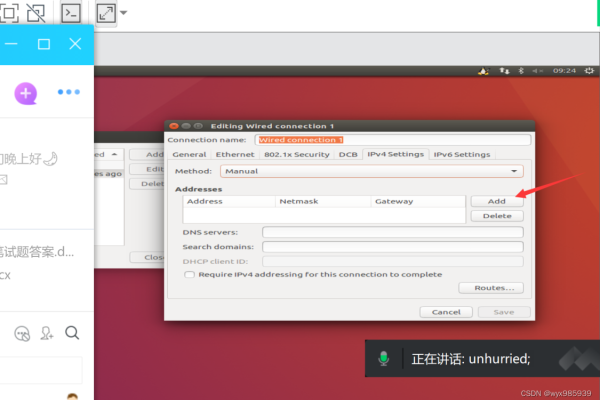The height and width of the screenshot is (400, 600).
Task: Click the Routes… button
Action: (x=490, y=288)
